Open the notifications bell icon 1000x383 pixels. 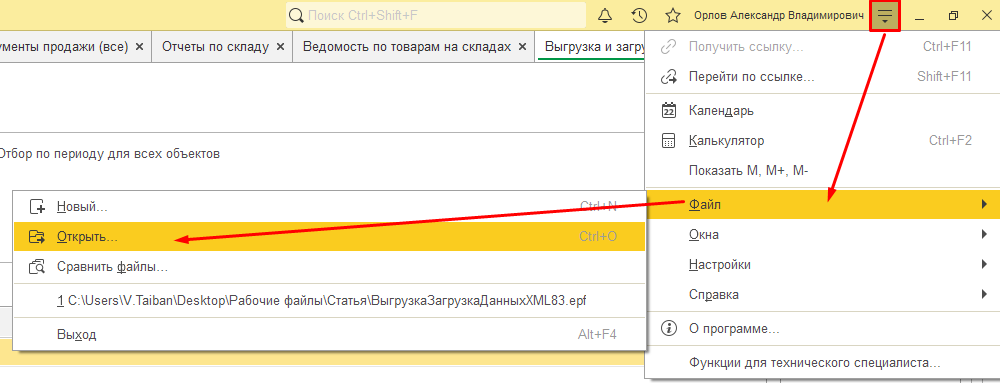tap(605, 15)
